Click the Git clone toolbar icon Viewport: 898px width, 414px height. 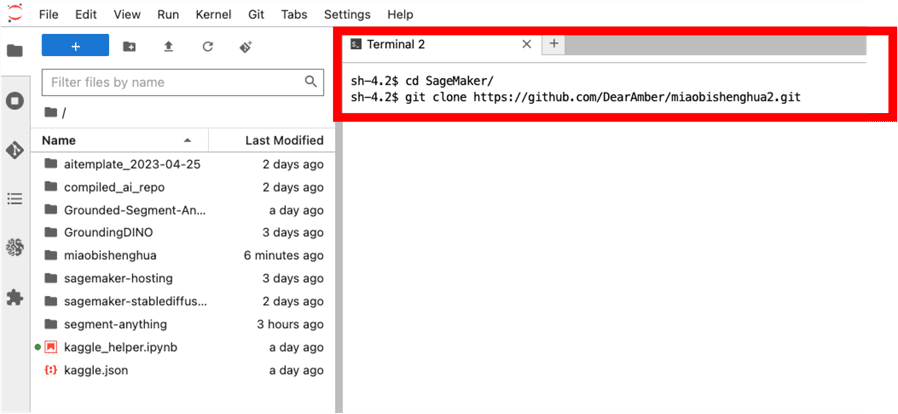coord(246,47)
